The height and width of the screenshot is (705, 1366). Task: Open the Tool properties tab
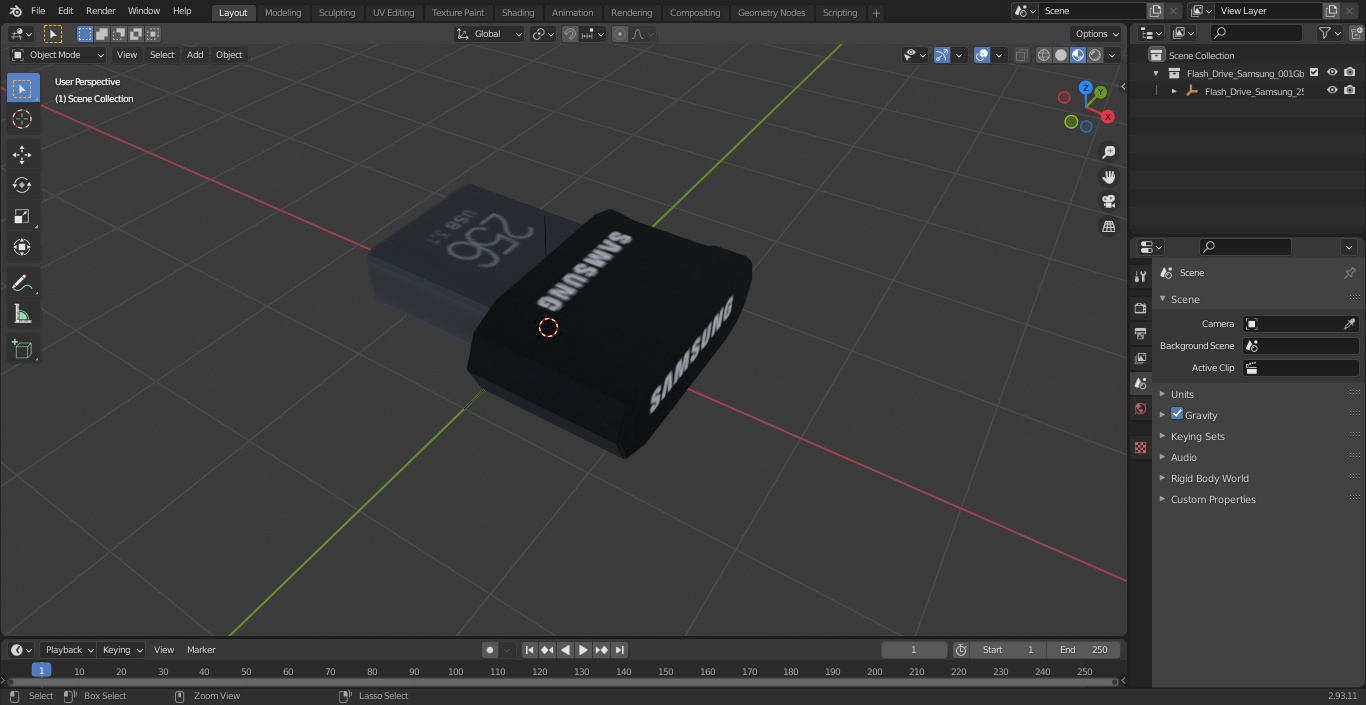(x=1140, y=277)
